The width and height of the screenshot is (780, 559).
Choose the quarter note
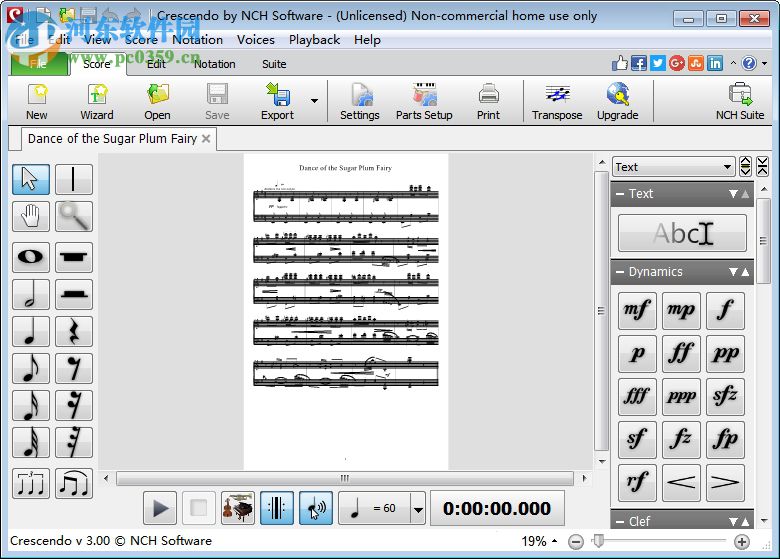point(31,331)
